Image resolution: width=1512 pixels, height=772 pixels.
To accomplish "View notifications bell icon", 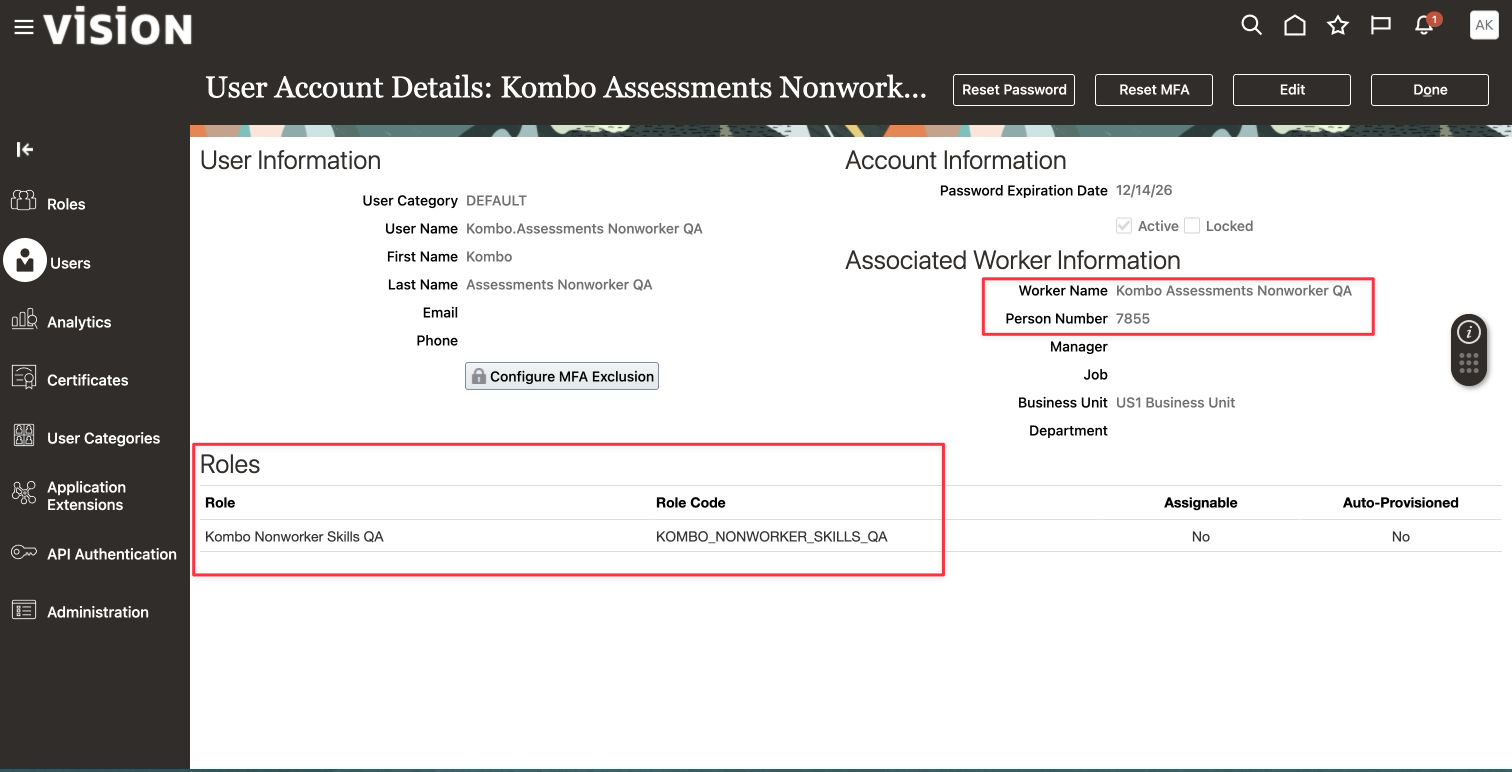I will [1425, 25].
